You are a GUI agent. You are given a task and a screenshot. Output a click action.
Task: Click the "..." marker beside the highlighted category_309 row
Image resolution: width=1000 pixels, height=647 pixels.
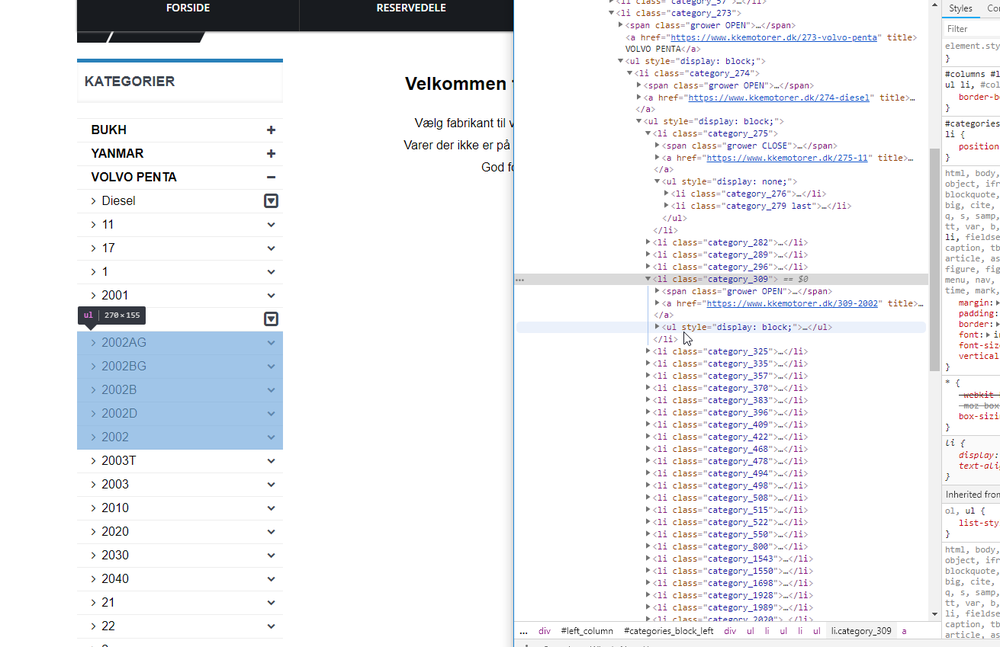[519, 279]
